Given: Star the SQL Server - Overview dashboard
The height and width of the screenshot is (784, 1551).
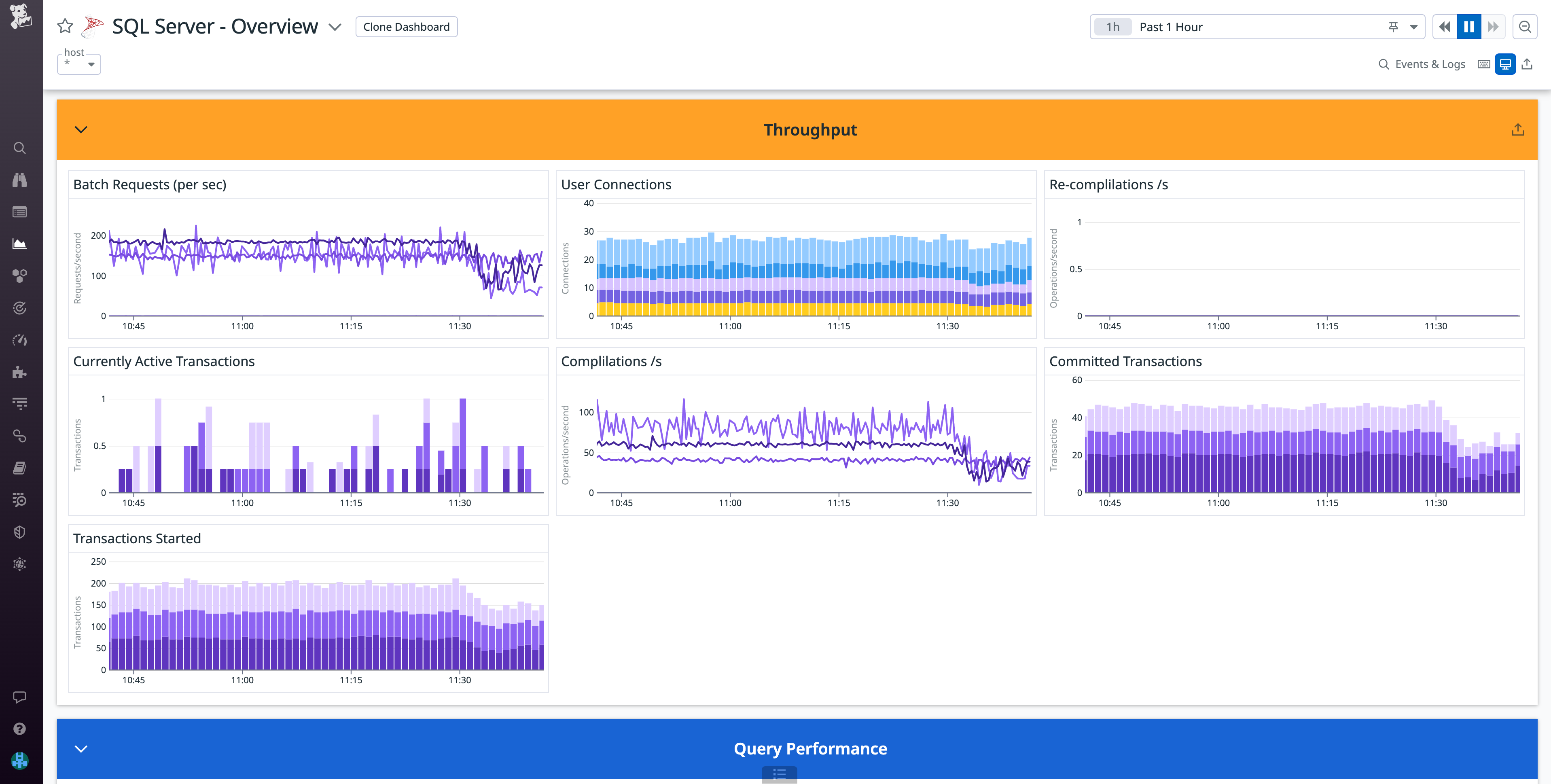Looking at the screenshot, I should (x=65, y=26).
